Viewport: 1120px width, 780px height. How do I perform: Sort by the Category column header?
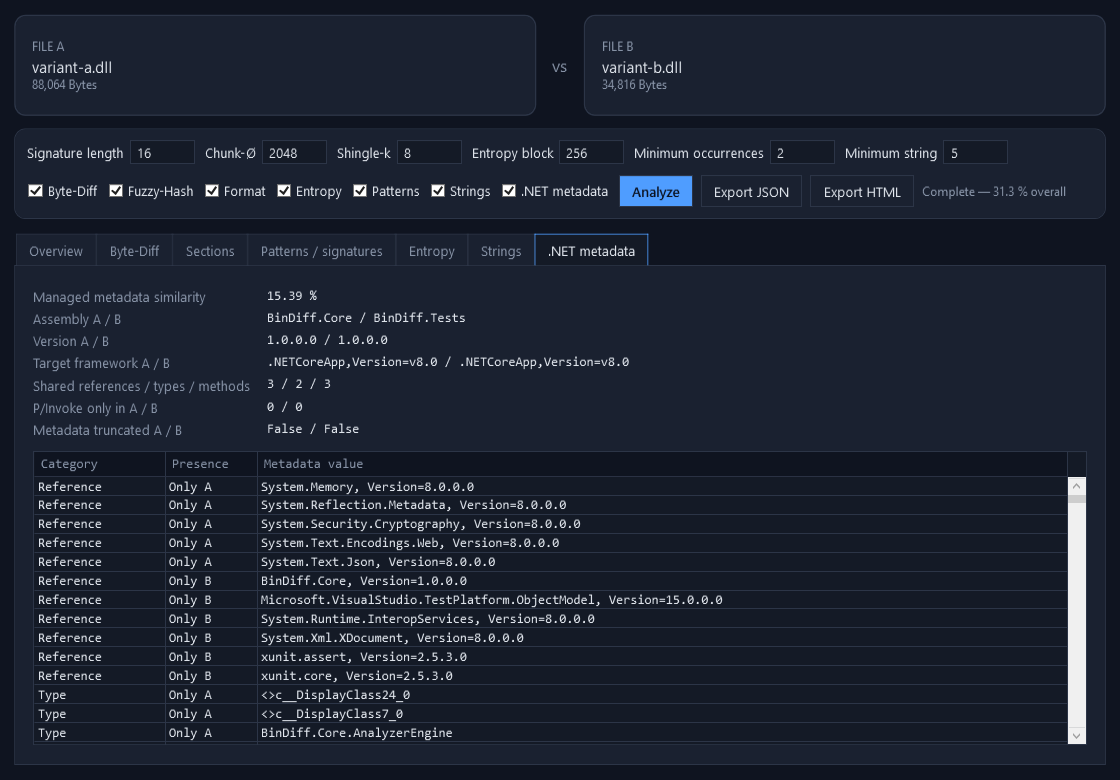point(99,464)
